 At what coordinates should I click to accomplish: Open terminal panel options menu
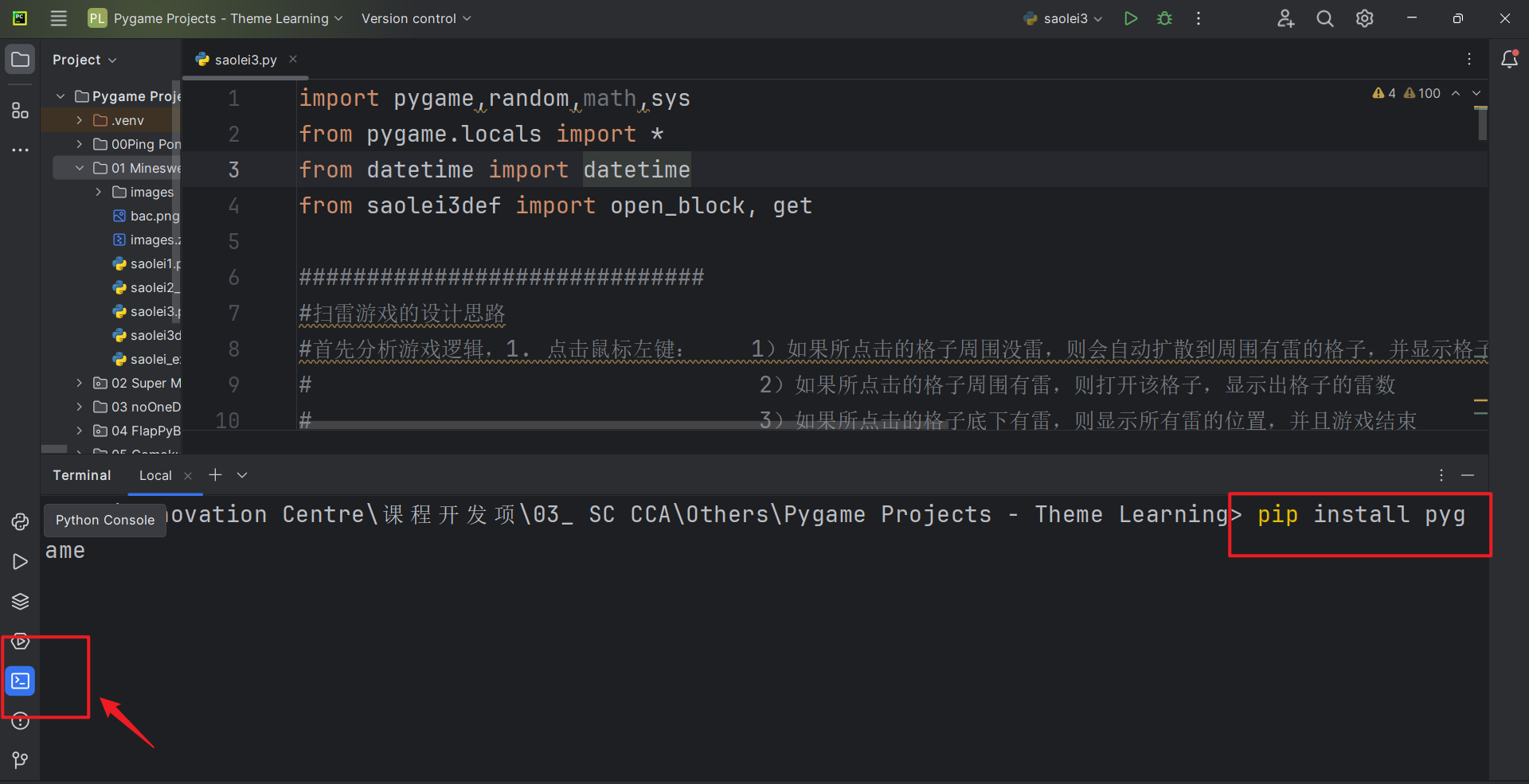click(x=1441, y=475)
